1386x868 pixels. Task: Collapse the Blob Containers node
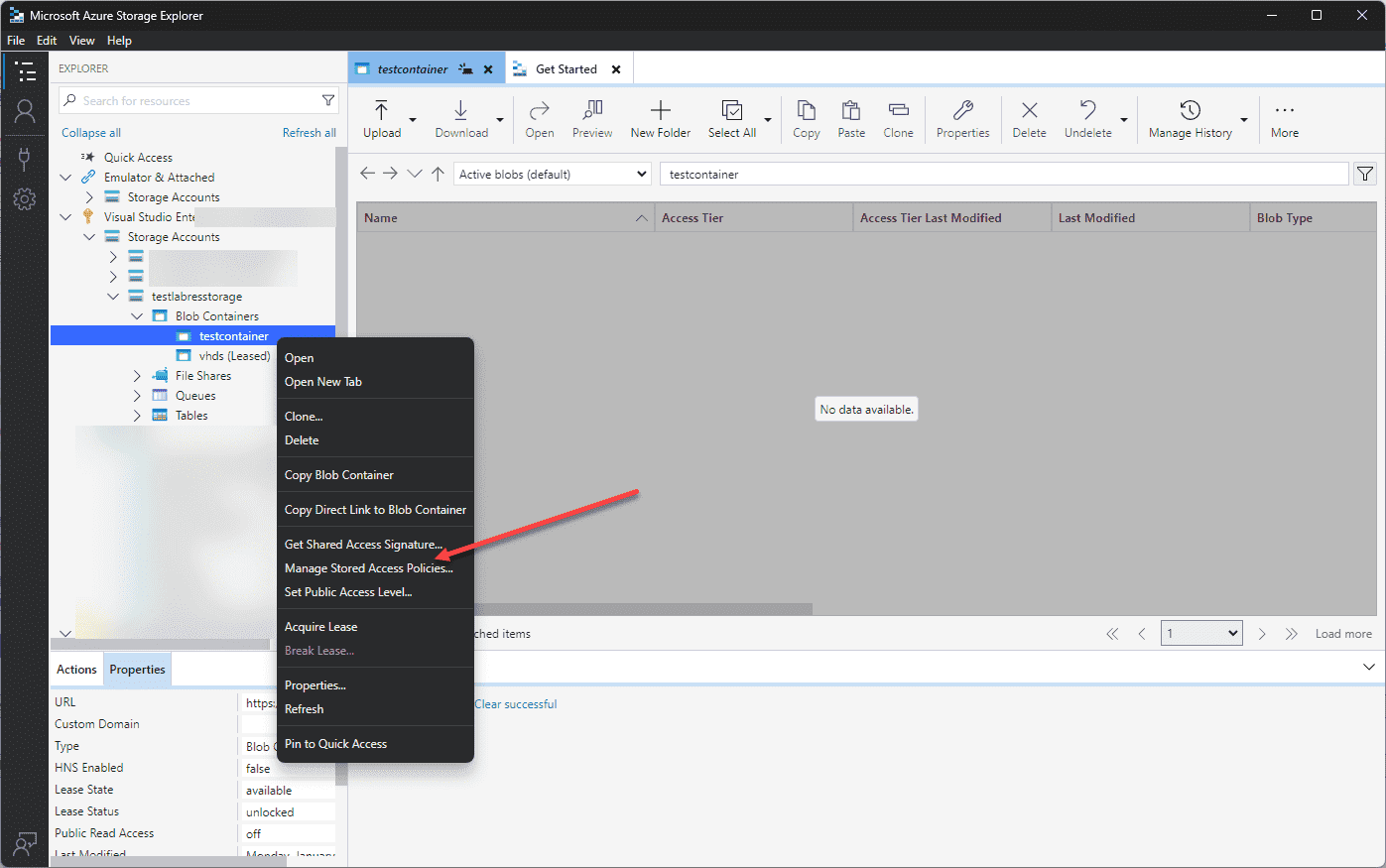point(137,316)
